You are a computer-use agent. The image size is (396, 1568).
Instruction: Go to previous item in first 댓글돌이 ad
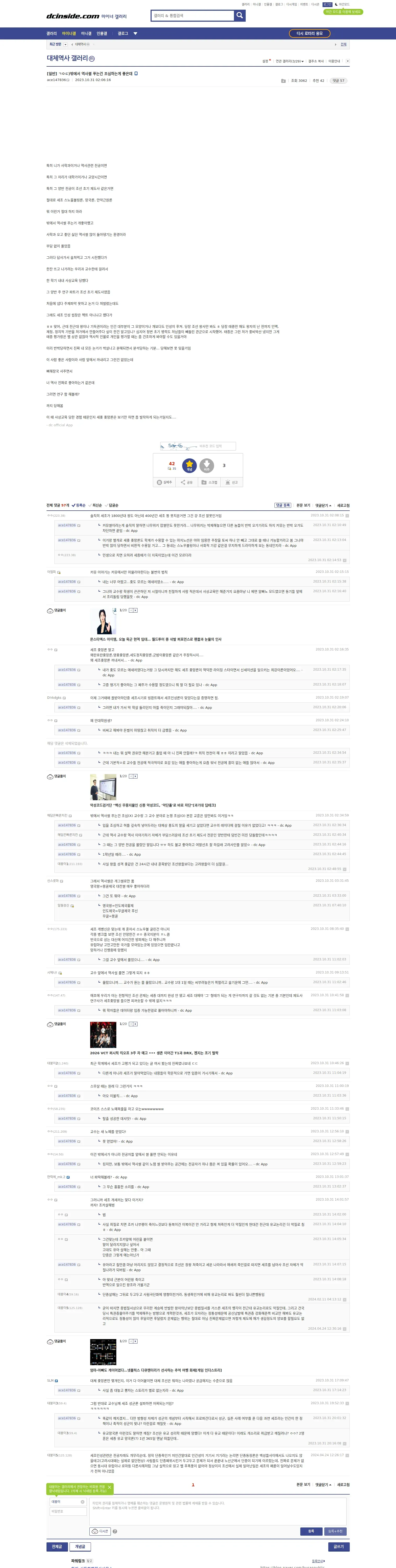(x=130, y=610)
